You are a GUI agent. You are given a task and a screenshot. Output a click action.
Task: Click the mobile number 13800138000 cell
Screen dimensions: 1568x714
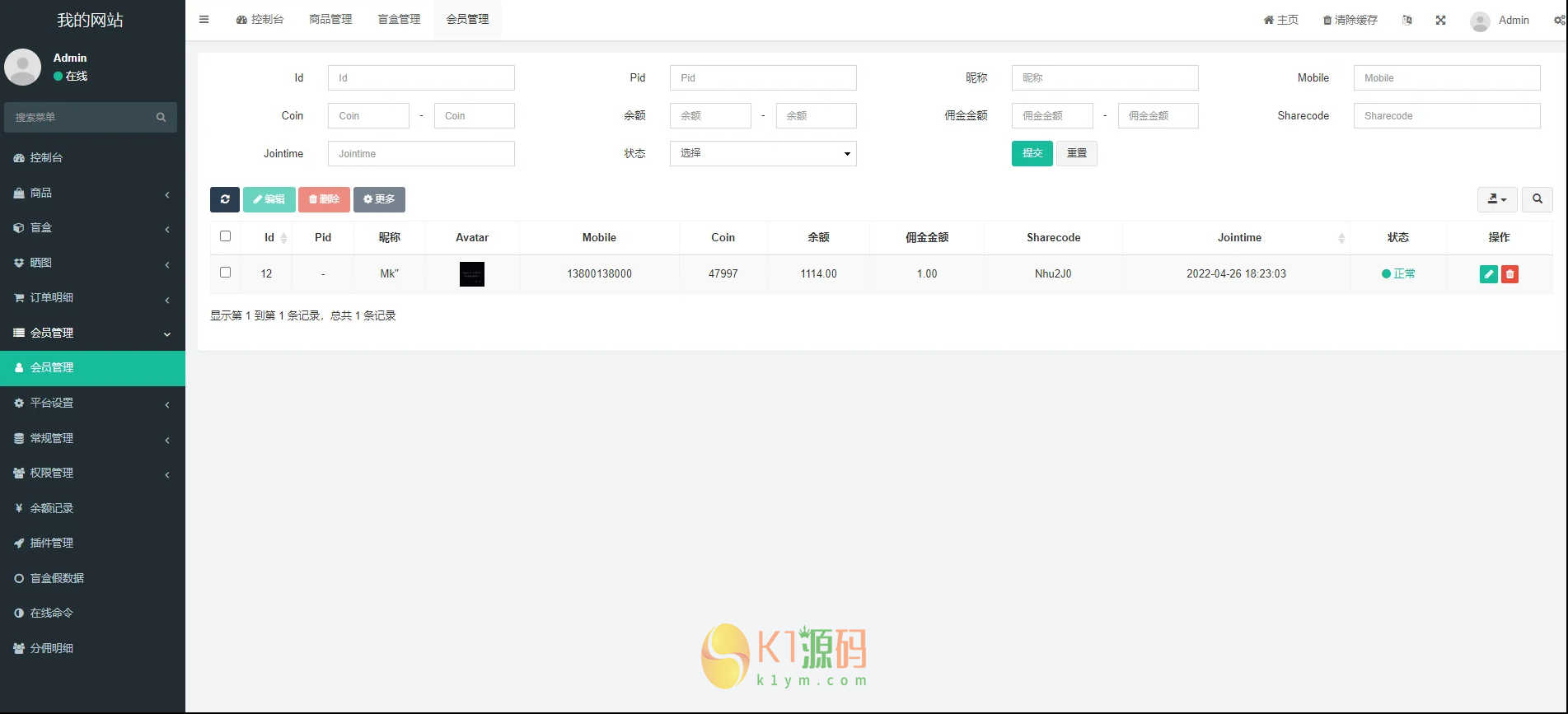pyautogui.click(x=600, y=274)
